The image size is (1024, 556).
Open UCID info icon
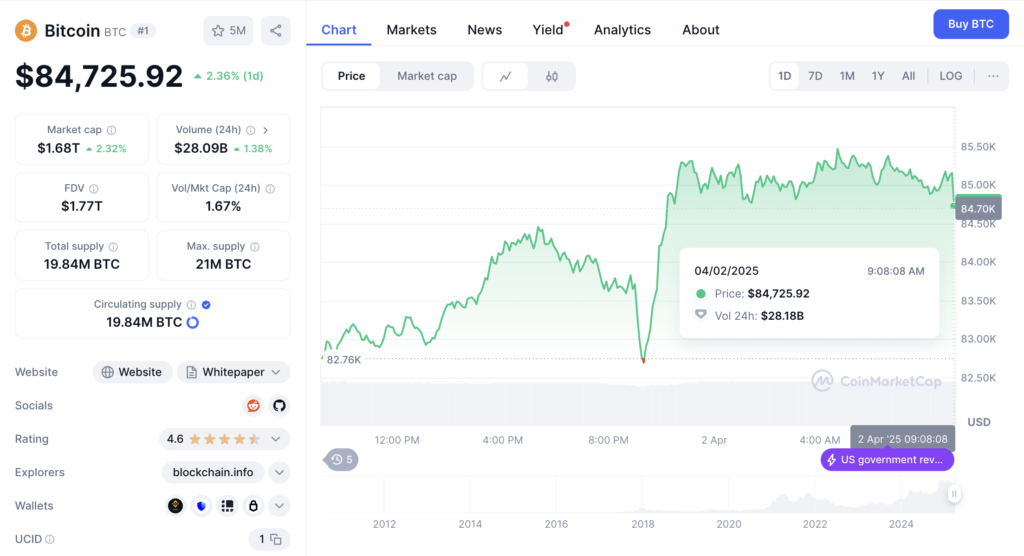[x=50, y=540]
